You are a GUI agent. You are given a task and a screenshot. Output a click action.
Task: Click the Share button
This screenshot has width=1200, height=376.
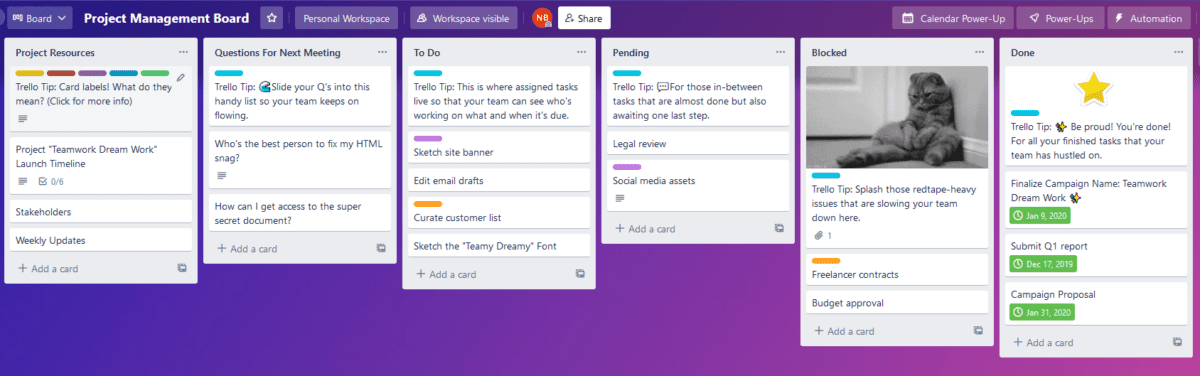(x=584, y=18)
